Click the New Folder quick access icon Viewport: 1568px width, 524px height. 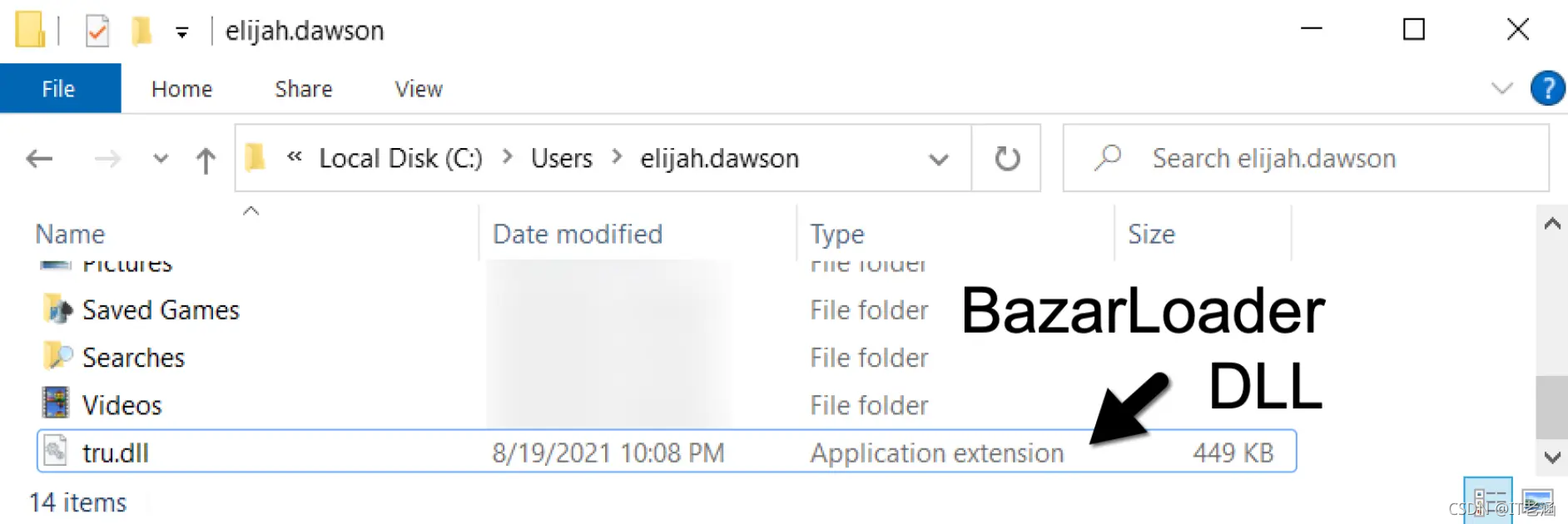141,32
